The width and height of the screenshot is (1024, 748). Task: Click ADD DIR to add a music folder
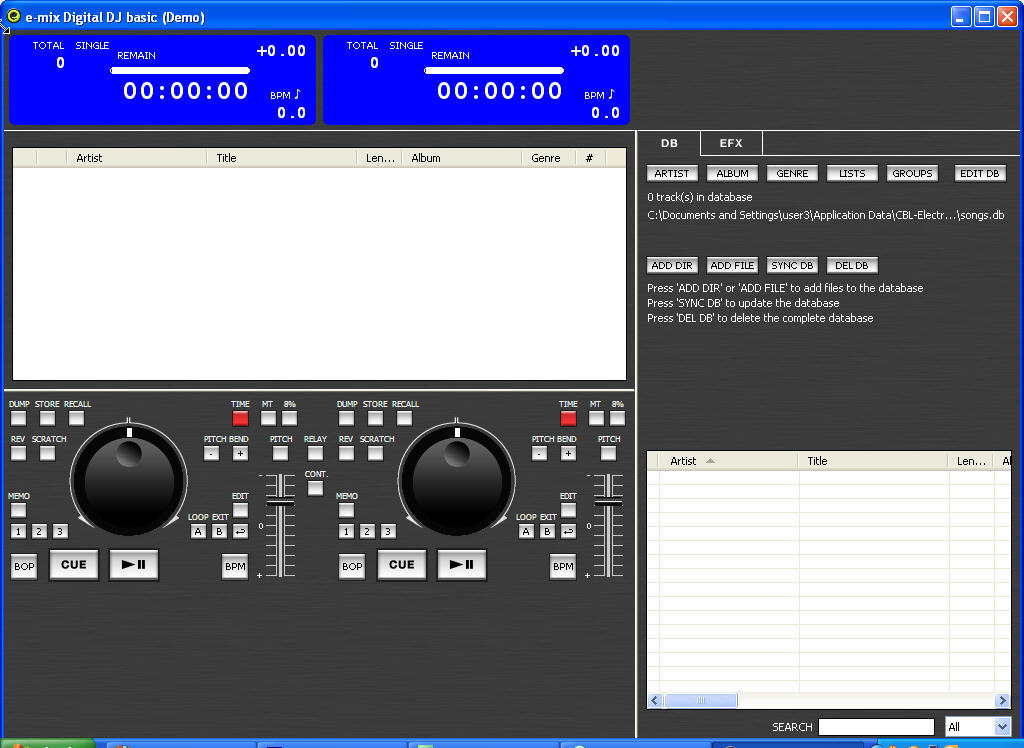click(x=671, y=265)
